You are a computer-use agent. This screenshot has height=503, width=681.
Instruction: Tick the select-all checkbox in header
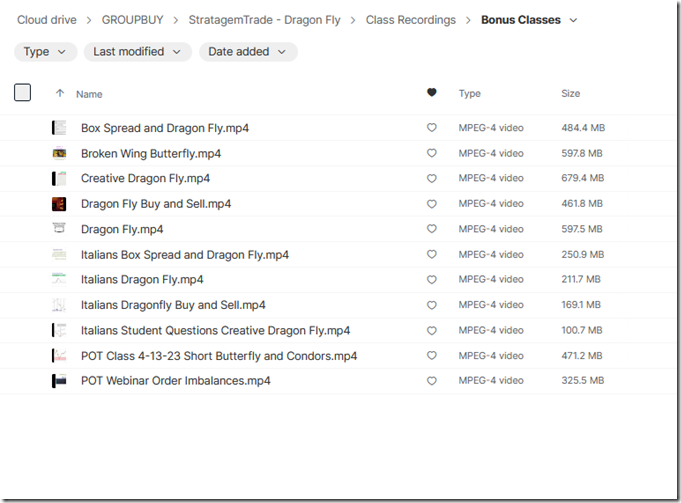(x=22, y=93)
